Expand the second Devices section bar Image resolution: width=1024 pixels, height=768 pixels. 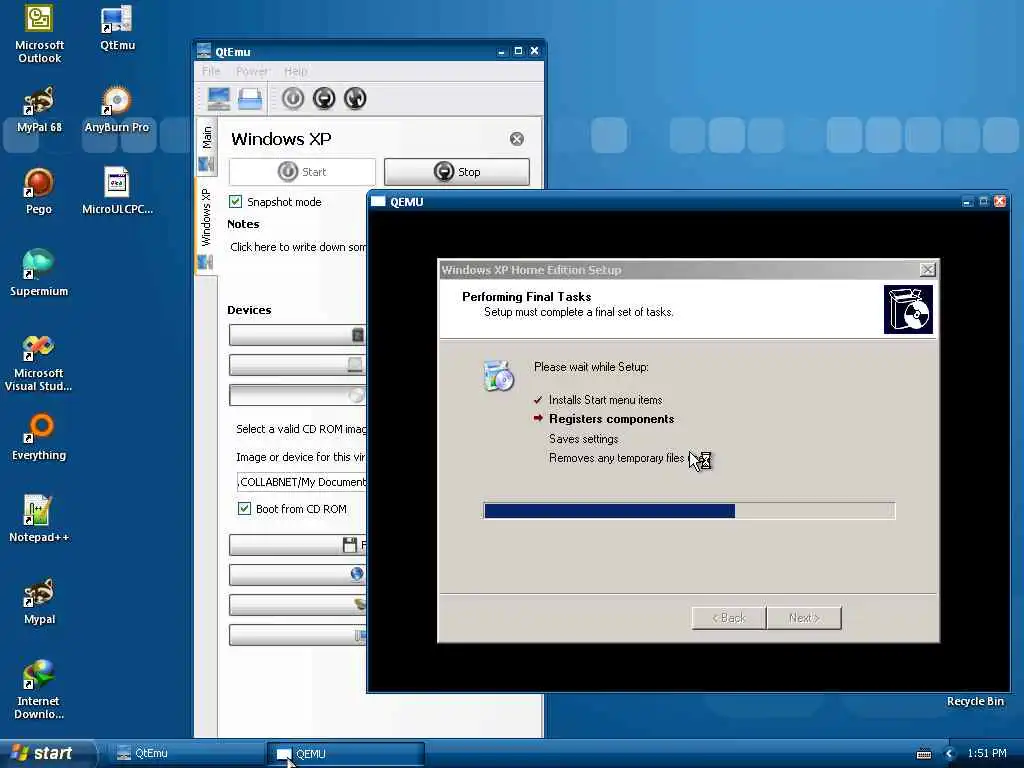point(297,365)
